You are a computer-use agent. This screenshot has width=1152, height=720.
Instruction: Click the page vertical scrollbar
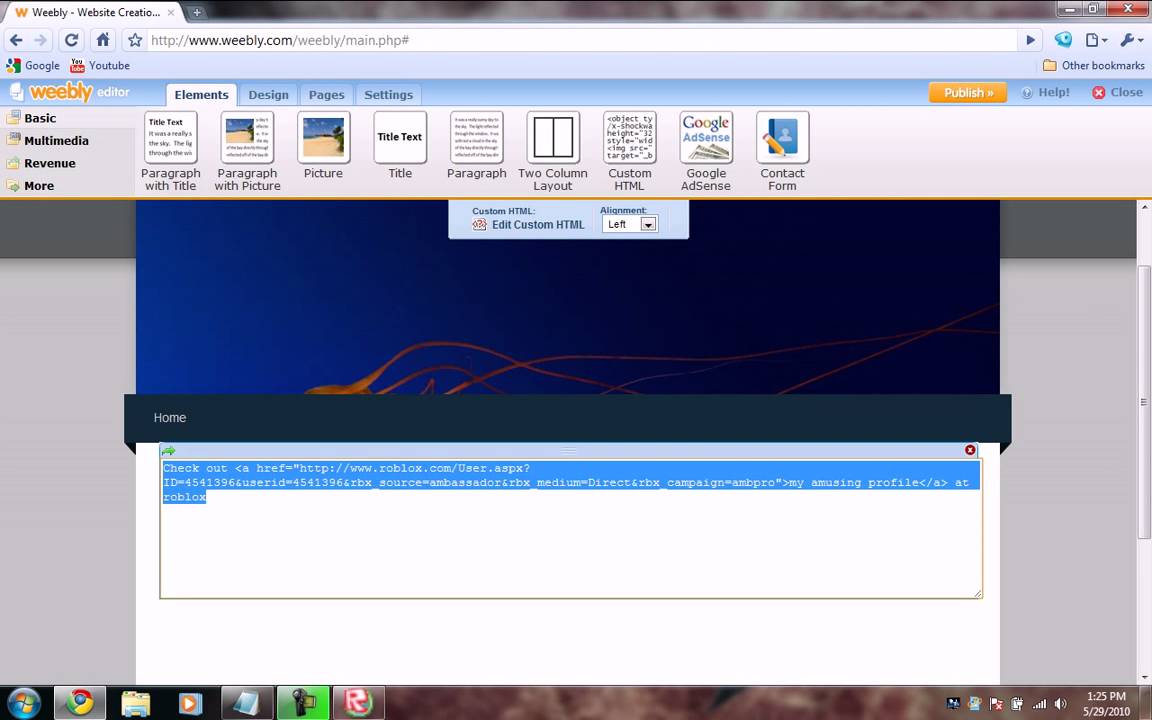pos(1144,402)
